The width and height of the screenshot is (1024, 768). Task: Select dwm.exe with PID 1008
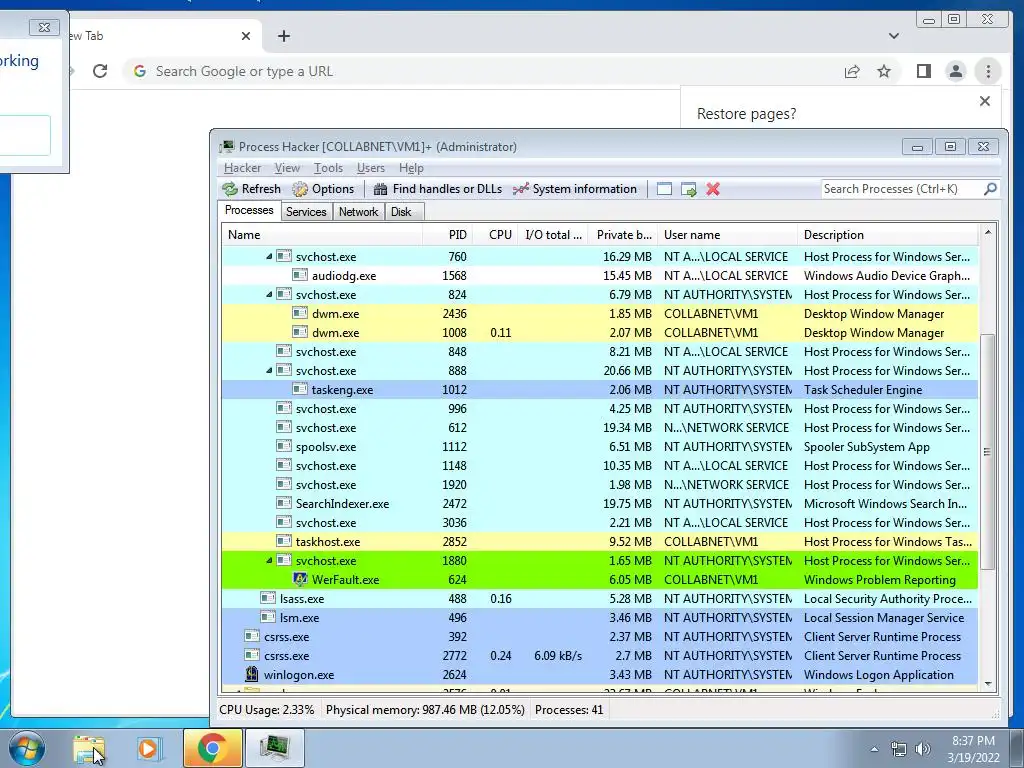pyautogui.click(x=600, y=332)
